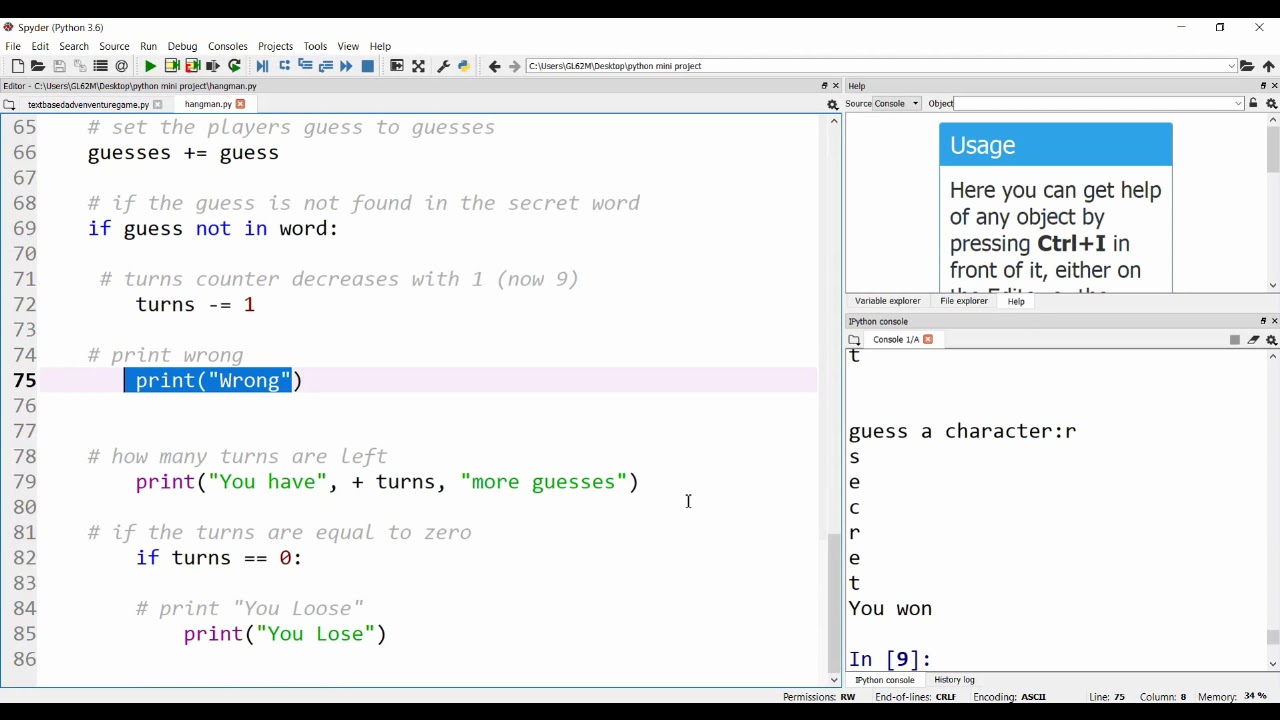This screenshot has width=1280, height=720.
Task: Open the Run menu
Action: coord(148,46)
